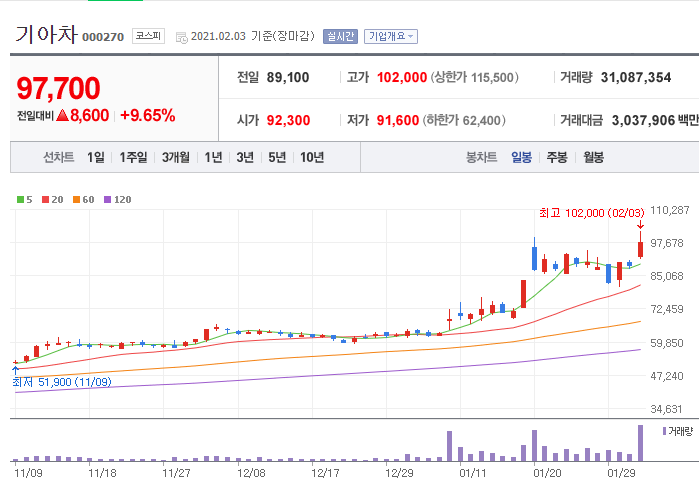This screenshot has width=699, height=490.
Task: Click the 기아차 stock name heading
Action: [47, 34]
